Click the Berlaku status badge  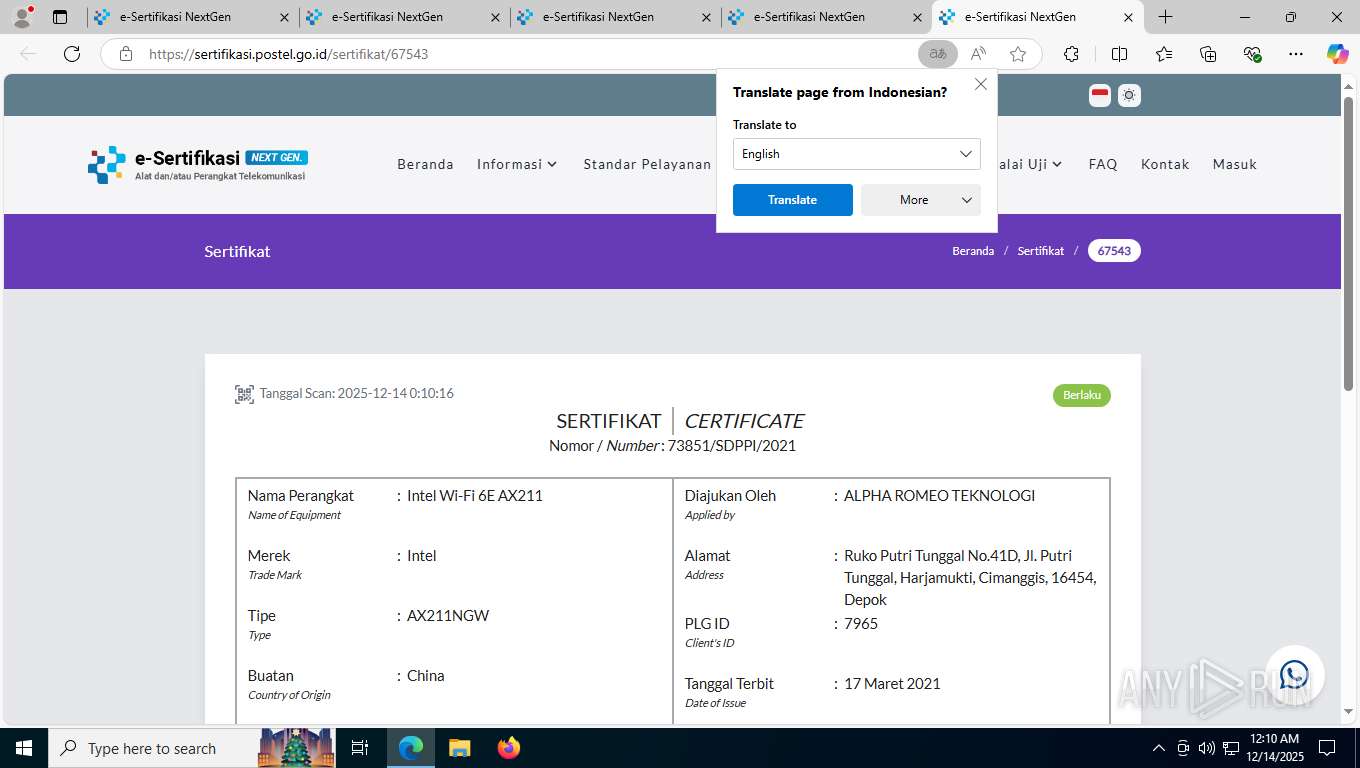1082,395
